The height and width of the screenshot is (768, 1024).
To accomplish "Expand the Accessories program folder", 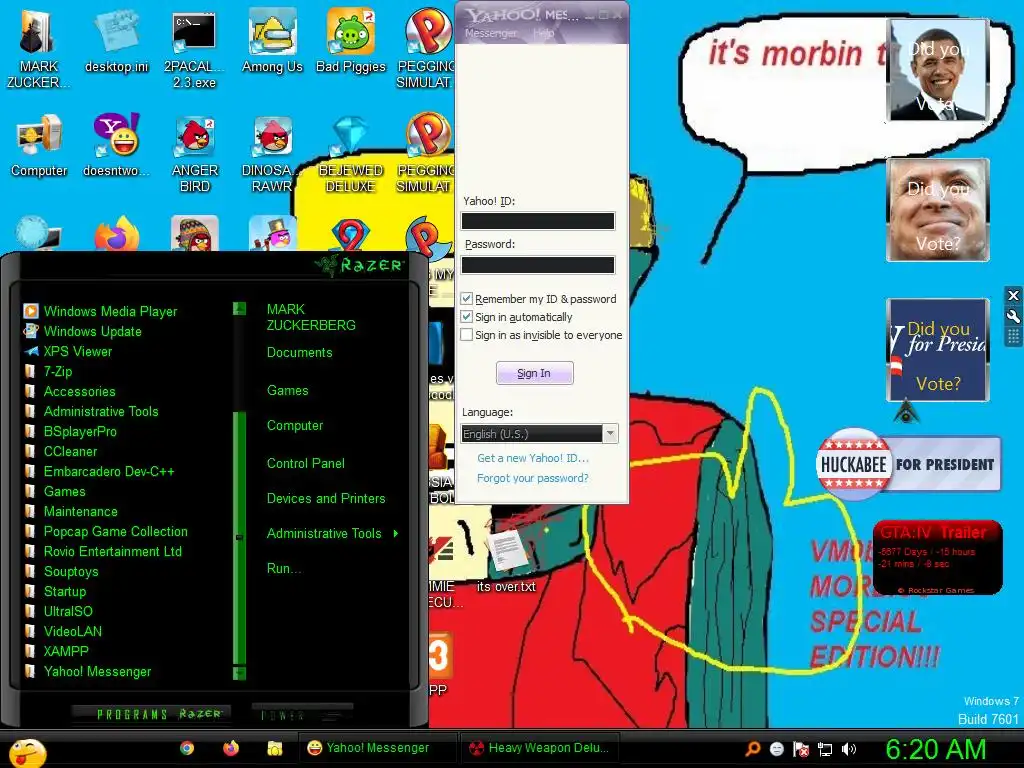I will click(x=79, y=391).
